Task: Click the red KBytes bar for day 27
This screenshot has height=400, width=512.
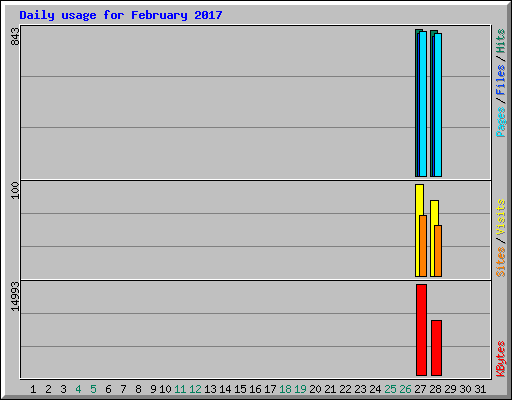Action: pyautogui.click(x=421, y=330)
